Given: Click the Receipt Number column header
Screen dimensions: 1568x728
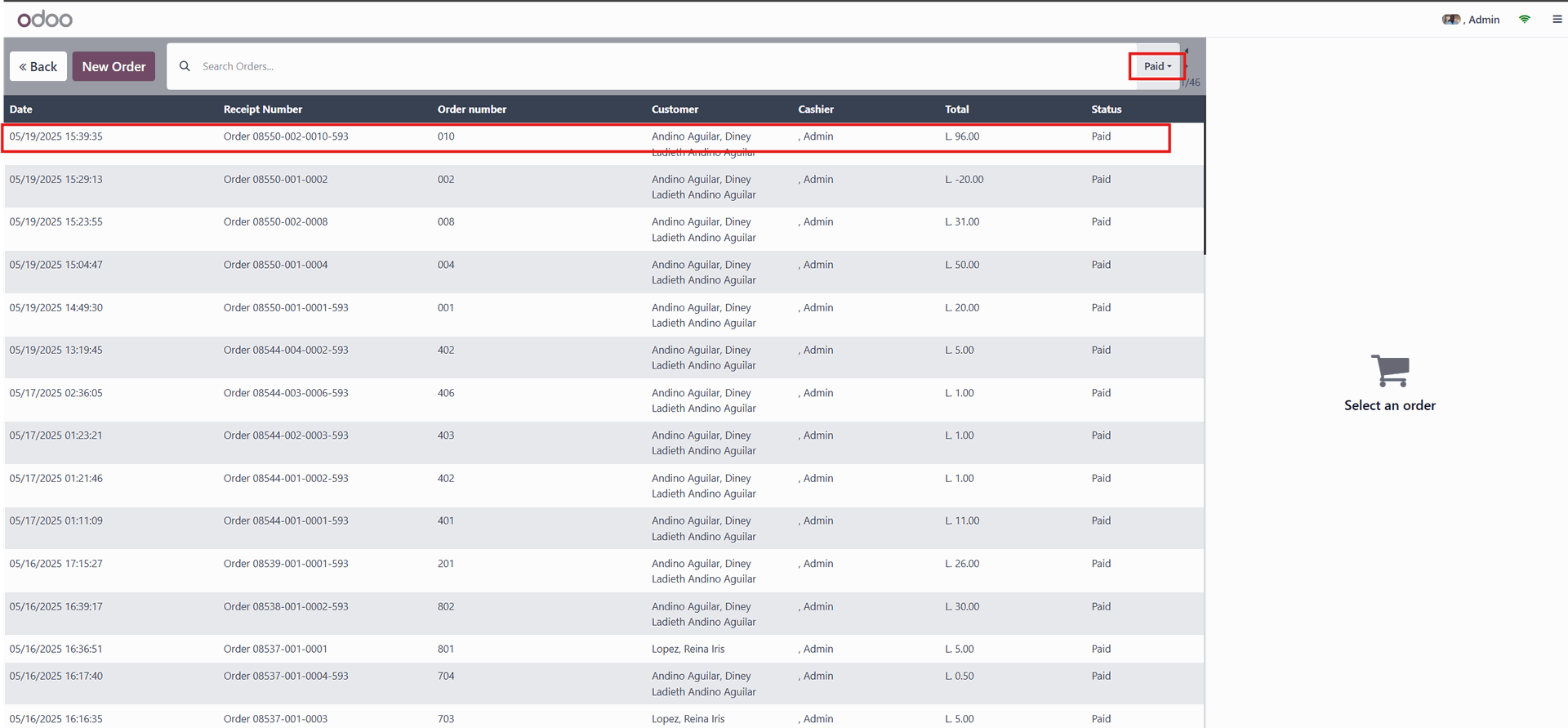Looking at the screenshot, I should point(263,109).
